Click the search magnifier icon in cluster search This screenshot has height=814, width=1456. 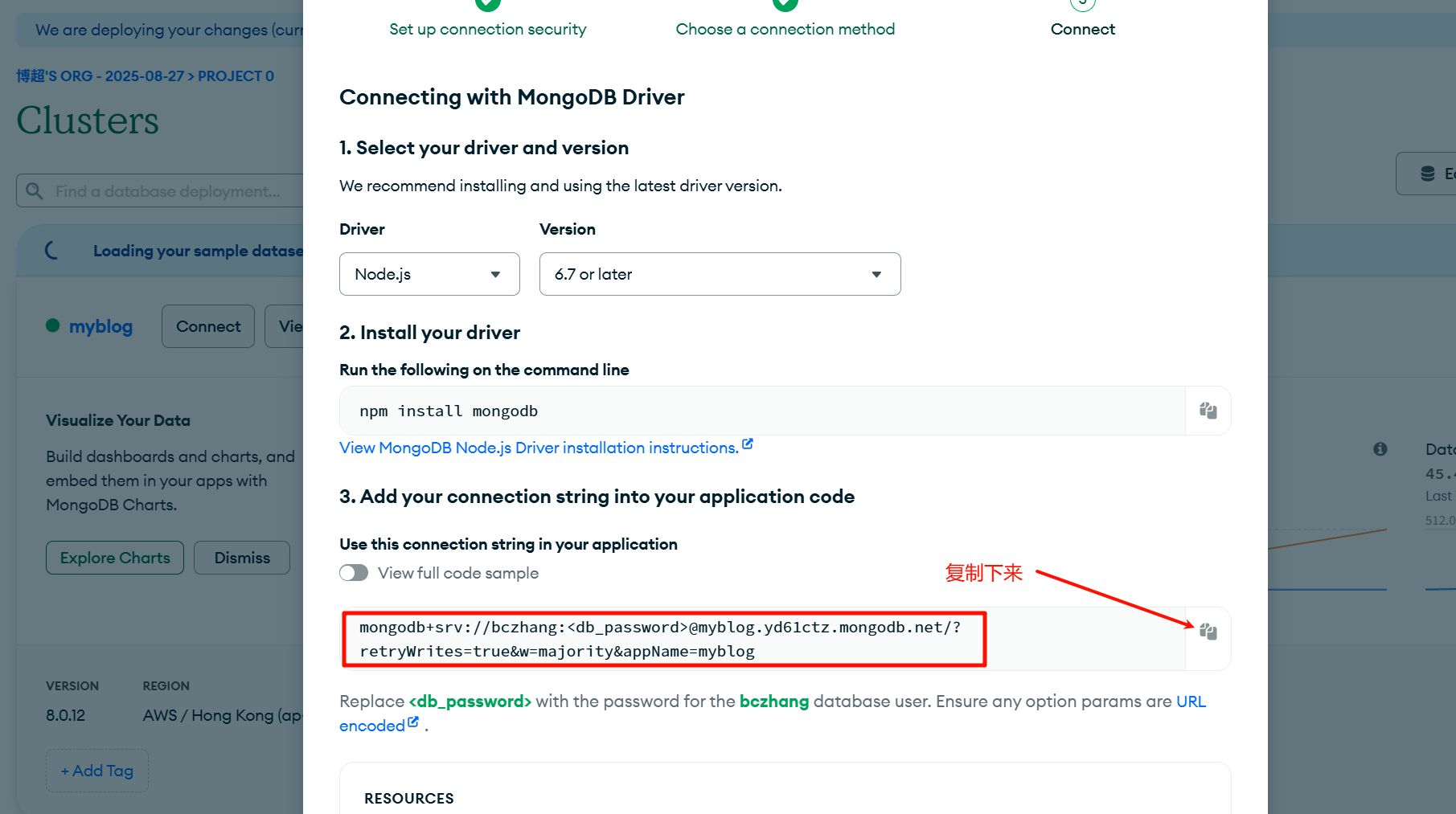click(x=34, y=191)
